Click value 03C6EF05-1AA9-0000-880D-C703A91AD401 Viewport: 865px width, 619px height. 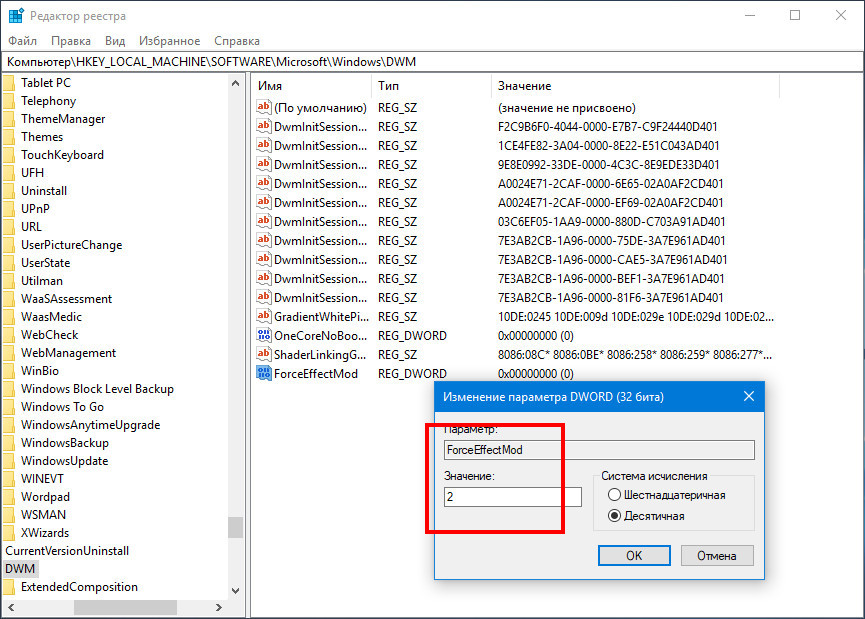click(x=611, y=222)
